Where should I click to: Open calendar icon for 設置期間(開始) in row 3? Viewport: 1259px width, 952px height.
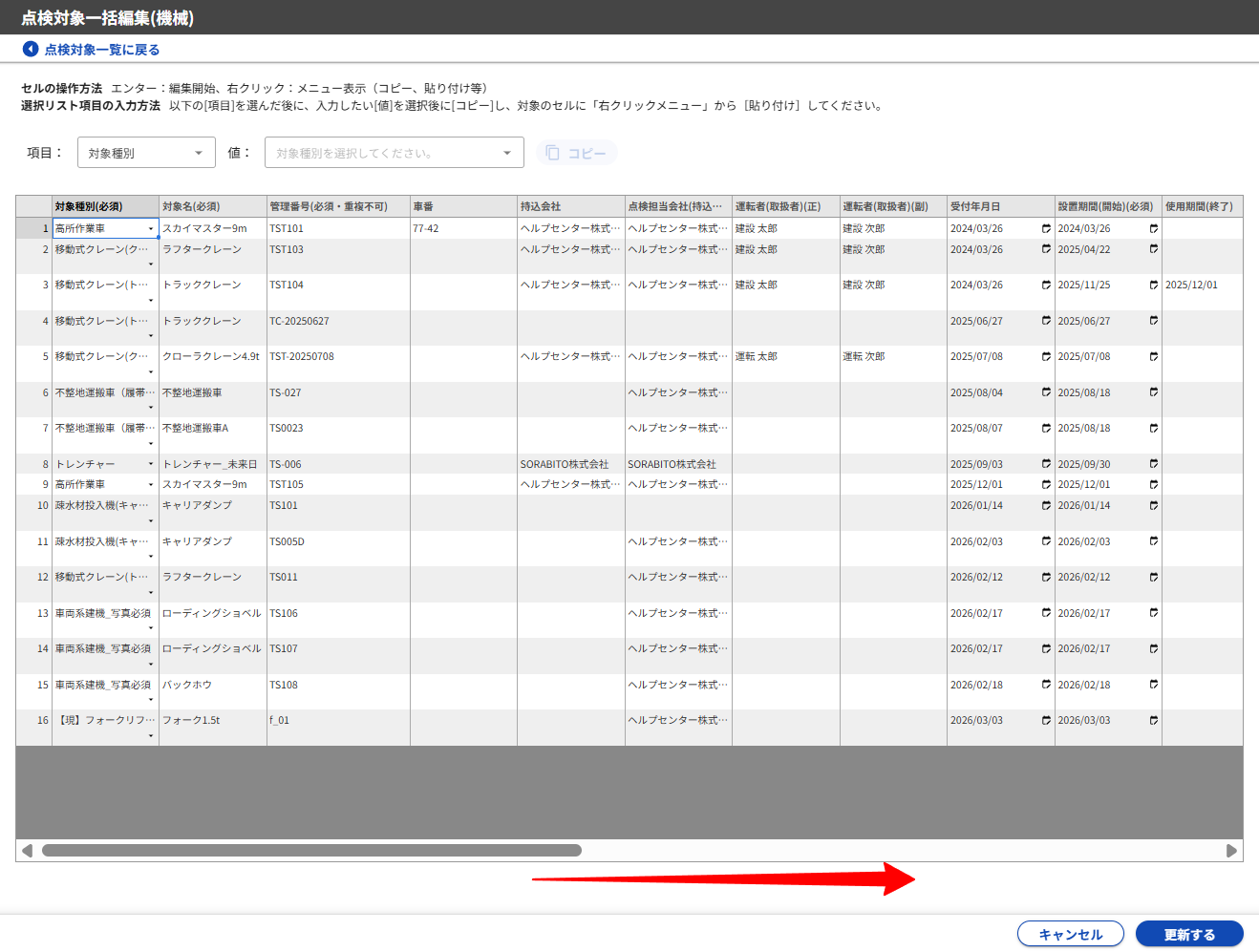click(x=1154, y=285)
